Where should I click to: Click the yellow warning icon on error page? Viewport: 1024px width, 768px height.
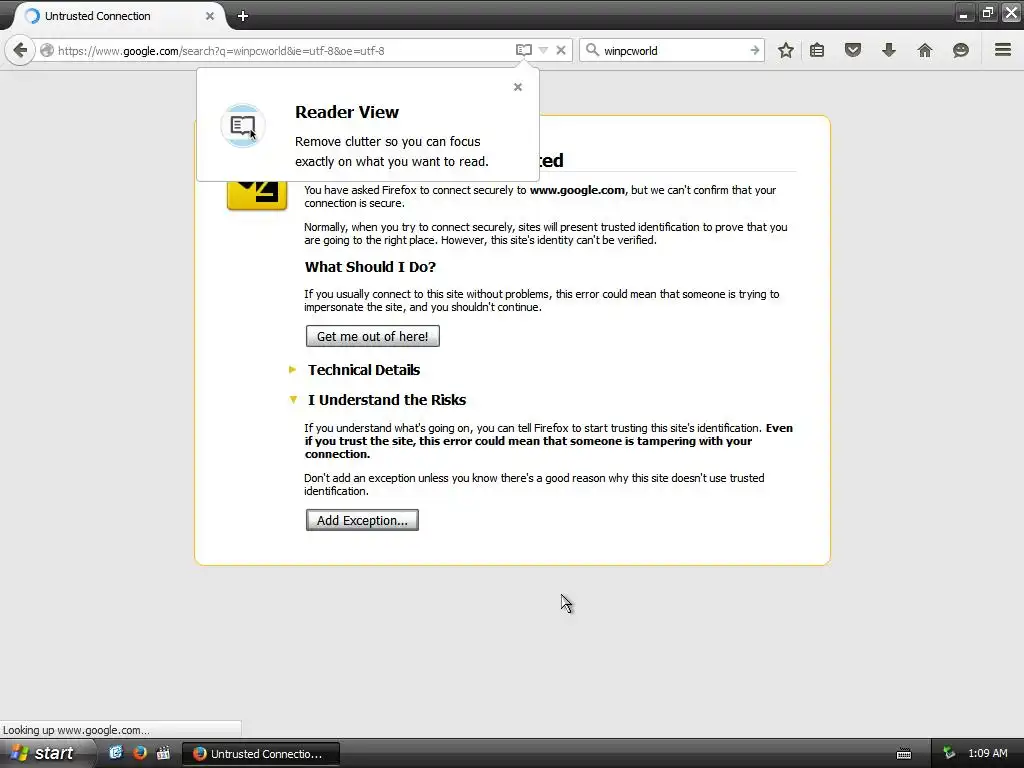tap(257, 195)
